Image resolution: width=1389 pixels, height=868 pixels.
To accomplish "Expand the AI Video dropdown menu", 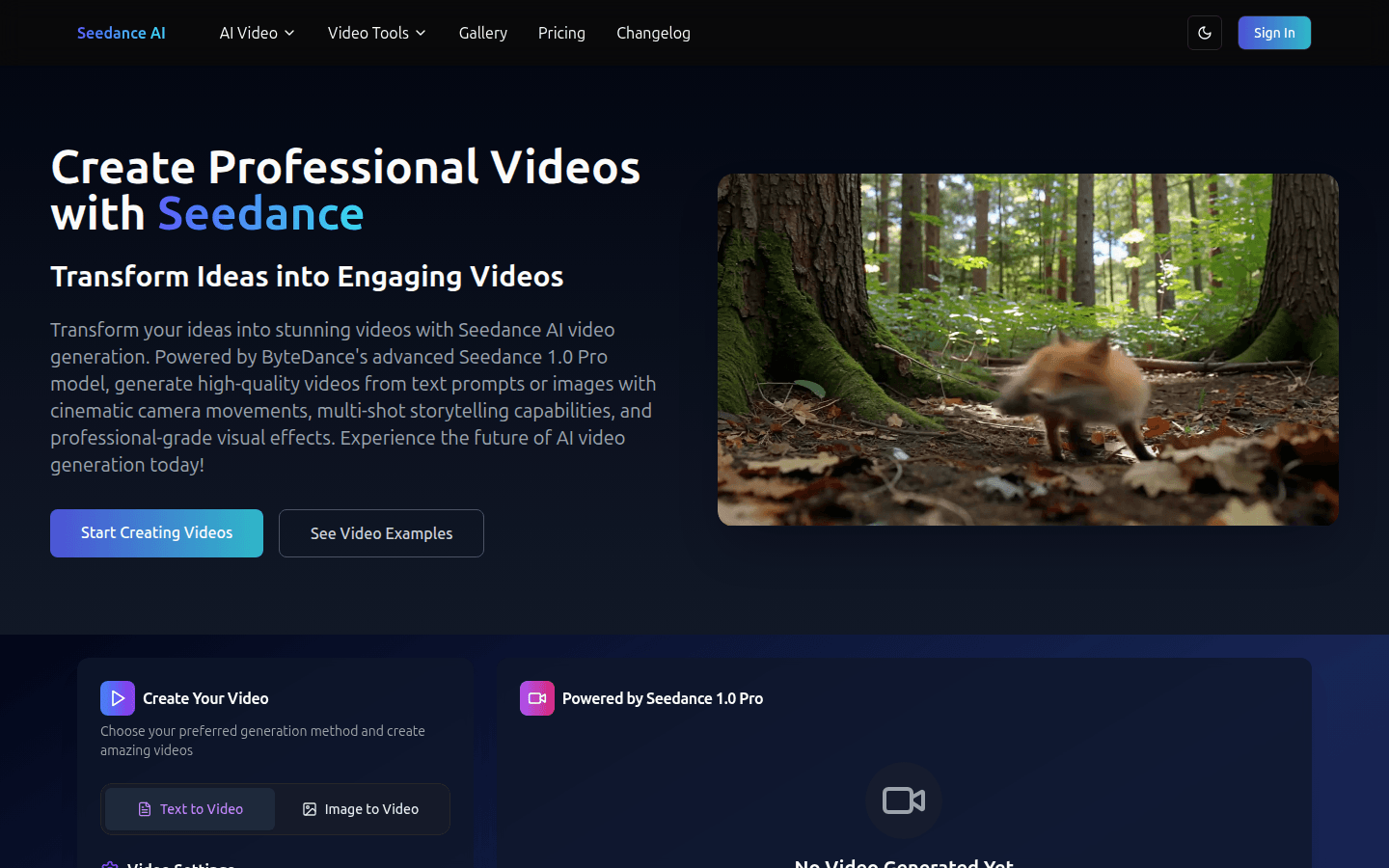I will pyautogui.click(x=258, y=33).
